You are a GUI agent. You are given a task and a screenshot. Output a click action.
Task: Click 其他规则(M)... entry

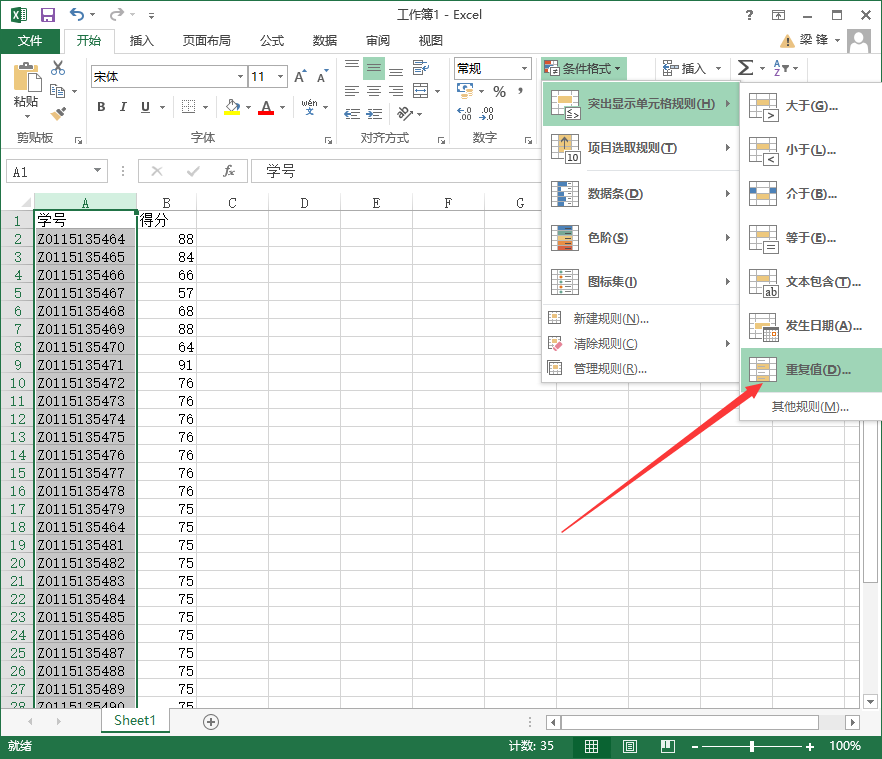click(x=811, y=406)
